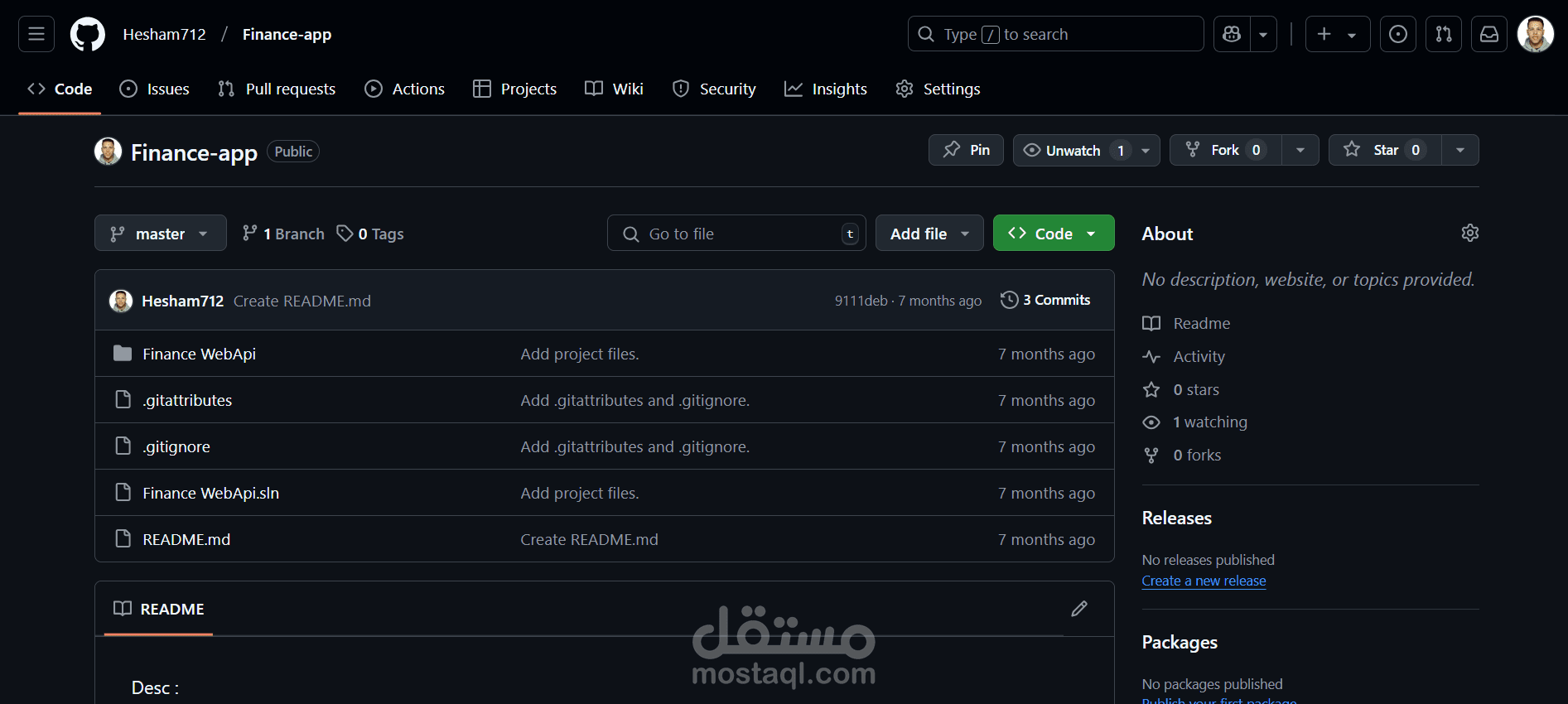Image resolution: width=1568 pixels, height=704 pixels.
Task: Open the Actions tab
Action: pyautogui.click(x=405, y=89)
